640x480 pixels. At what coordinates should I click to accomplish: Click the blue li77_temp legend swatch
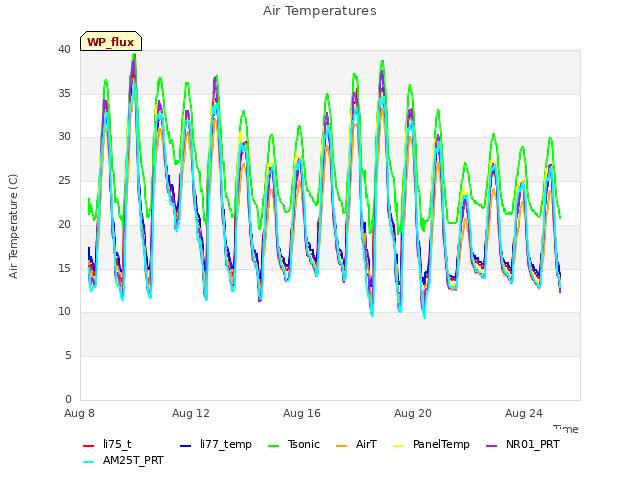tap(185, 446)
